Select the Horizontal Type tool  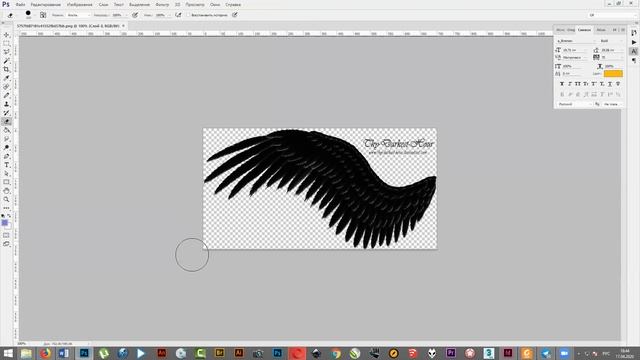[x=7, y=164]
